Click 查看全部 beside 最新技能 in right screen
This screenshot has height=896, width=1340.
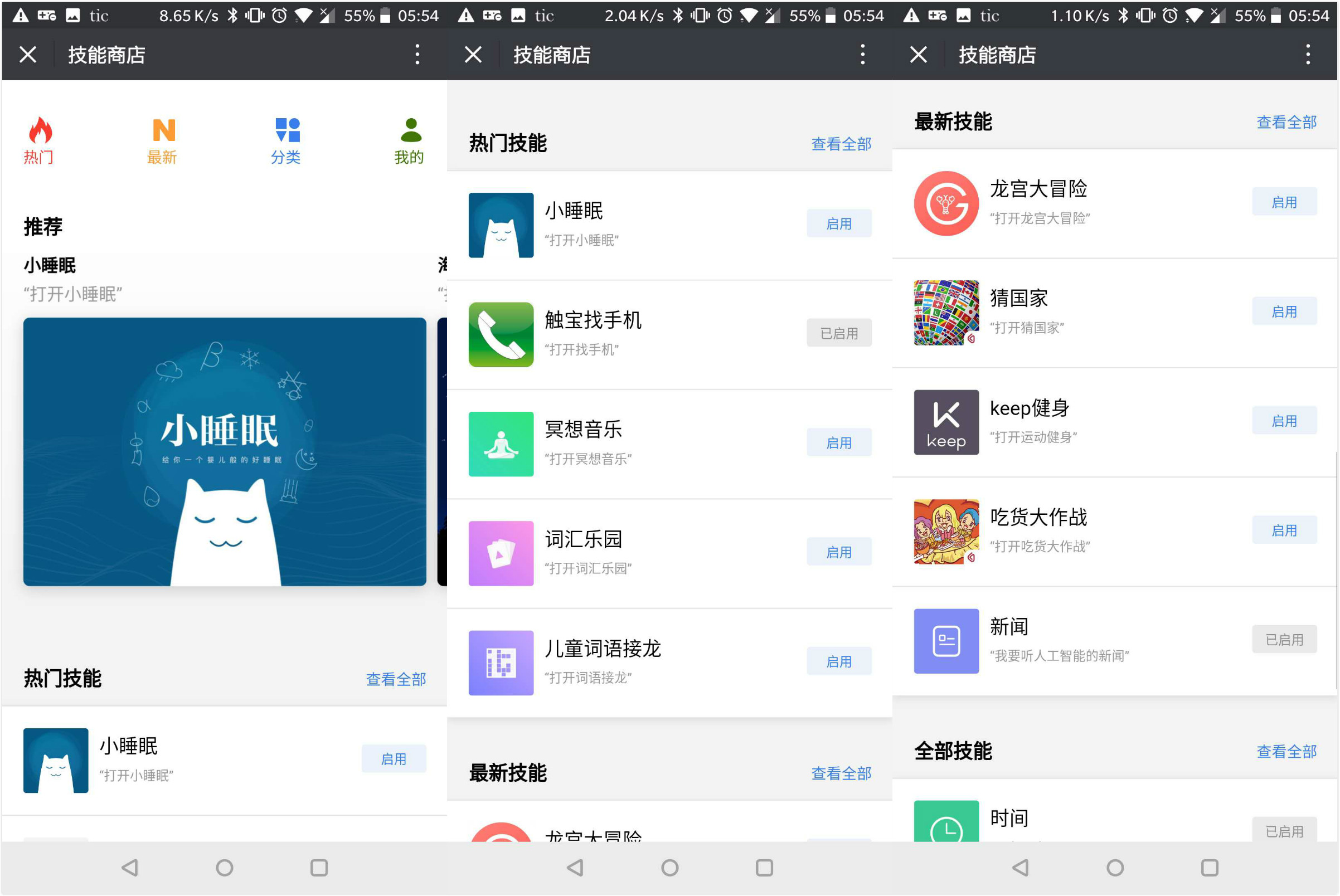click(x=1286, y=121)
